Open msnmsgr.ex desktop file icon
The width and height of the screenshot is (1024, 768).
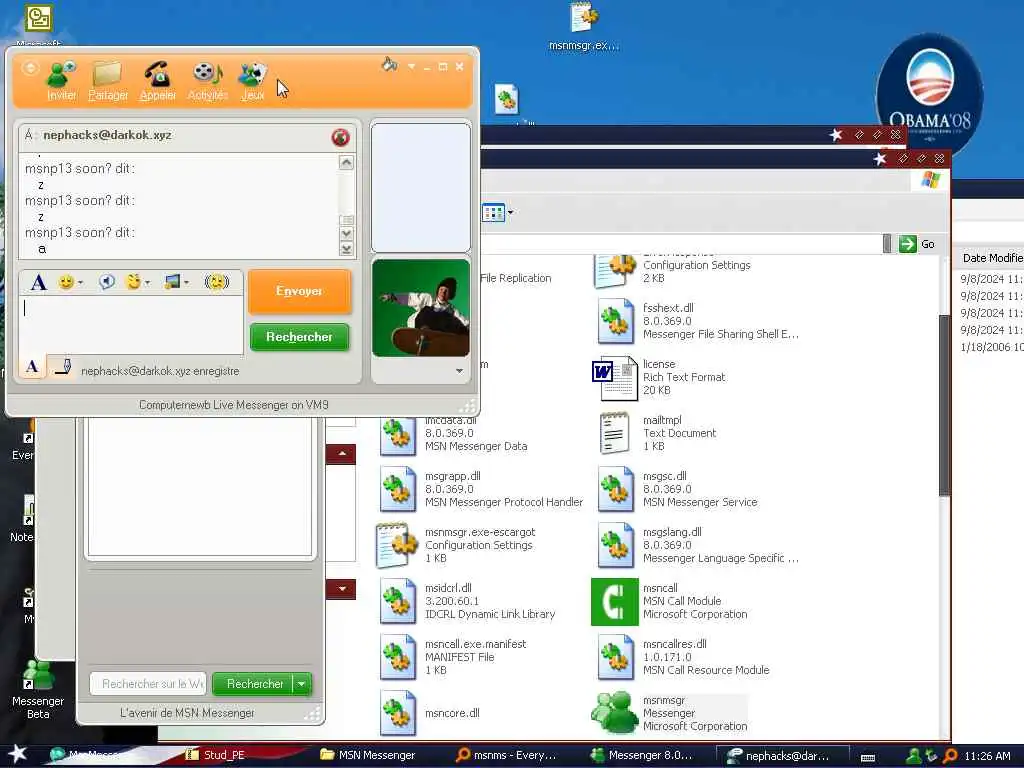point(584,26)
